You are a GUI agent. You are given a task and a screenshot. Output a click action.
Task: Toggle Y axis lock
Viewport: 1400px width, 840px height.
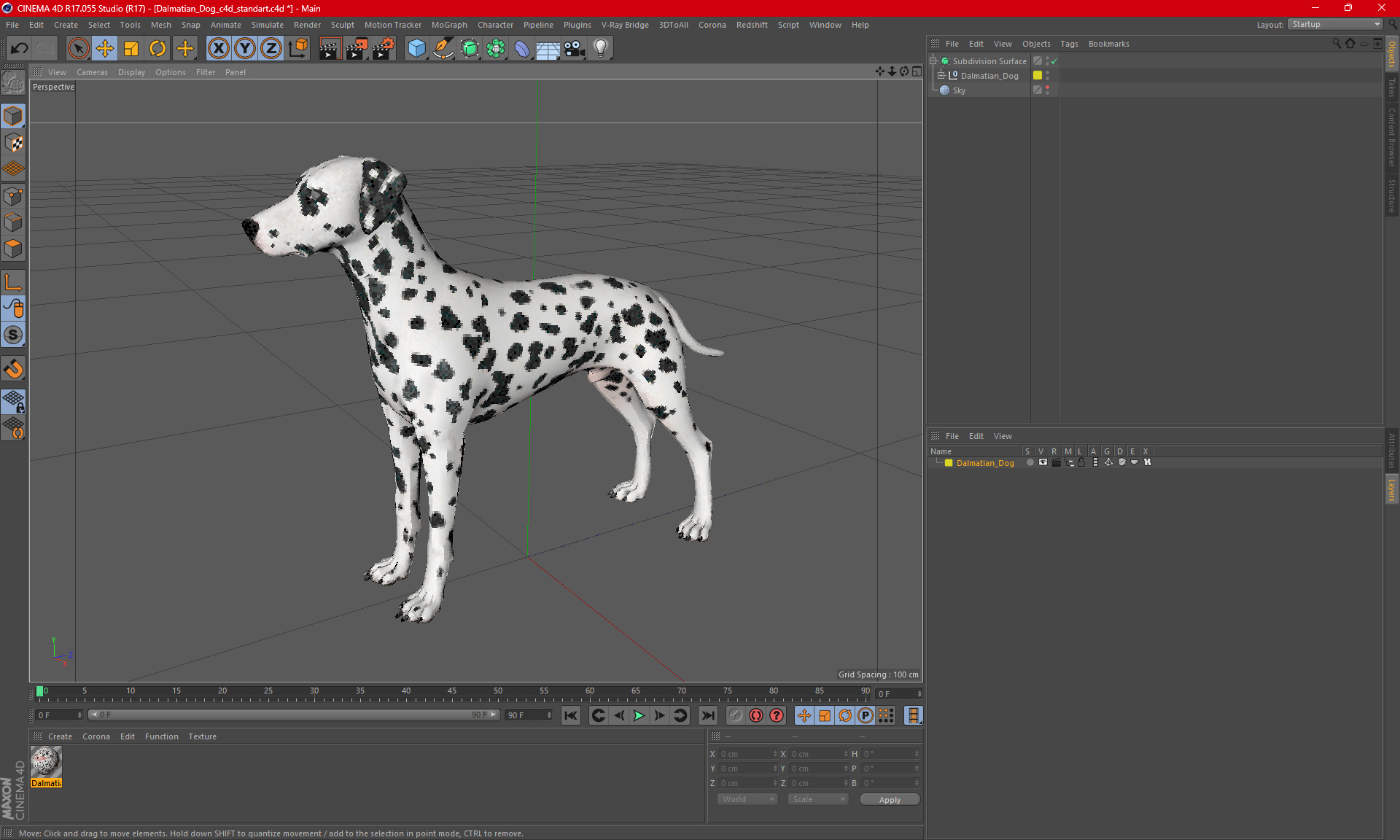[245, 49]
